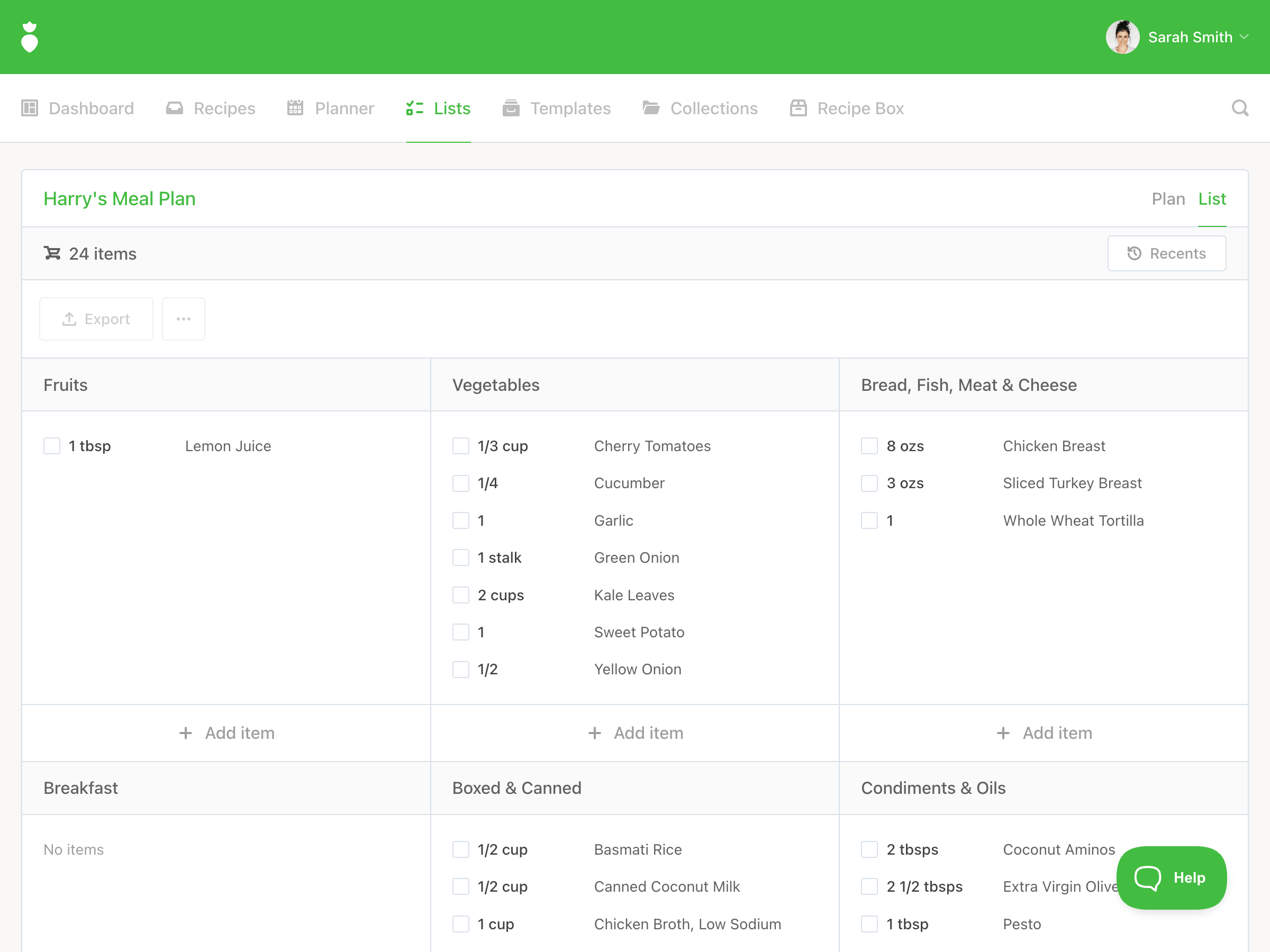Click the Collections folder icon
1270x952 pixels.
tap(650, 108)
